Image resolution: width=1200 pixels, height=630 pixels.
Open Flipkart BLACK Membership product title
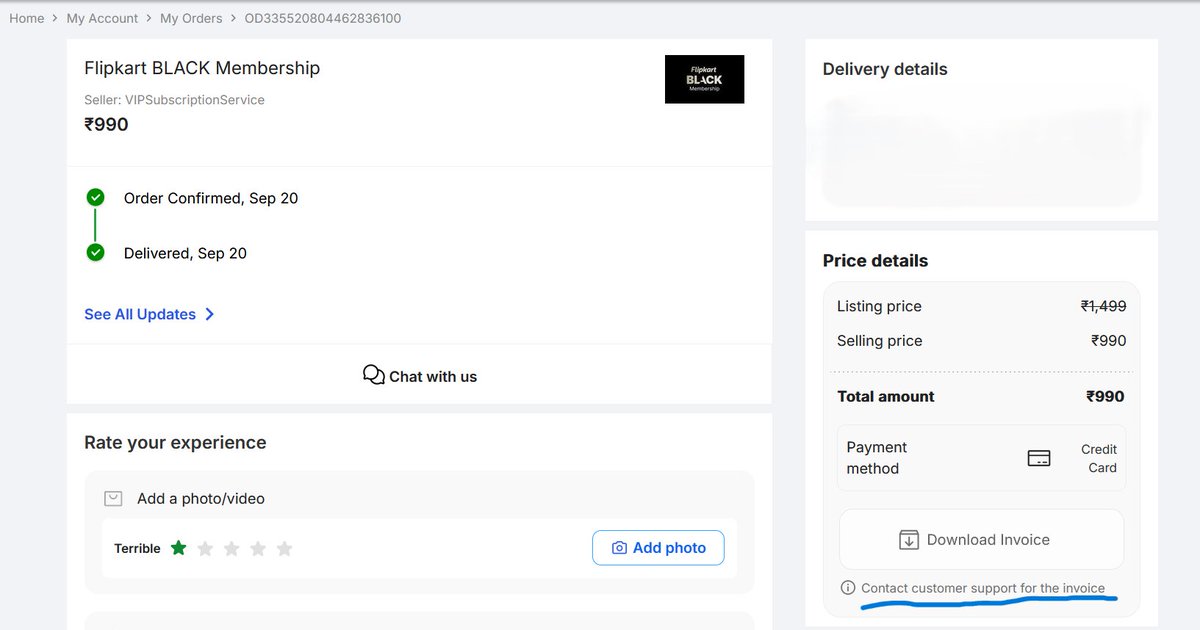tap(202, 68)
